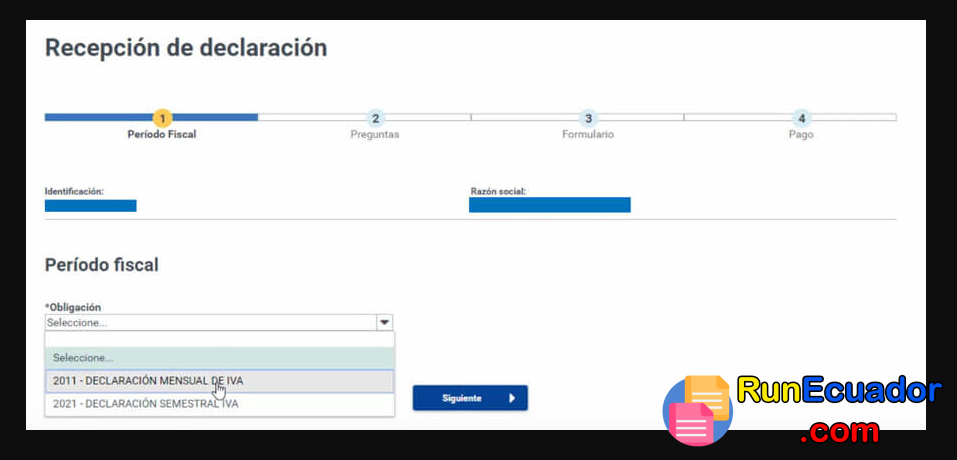Viewport: 957px width, 460px height.
Task: Click the Período fiscal section heading
Action: [102, 265]
